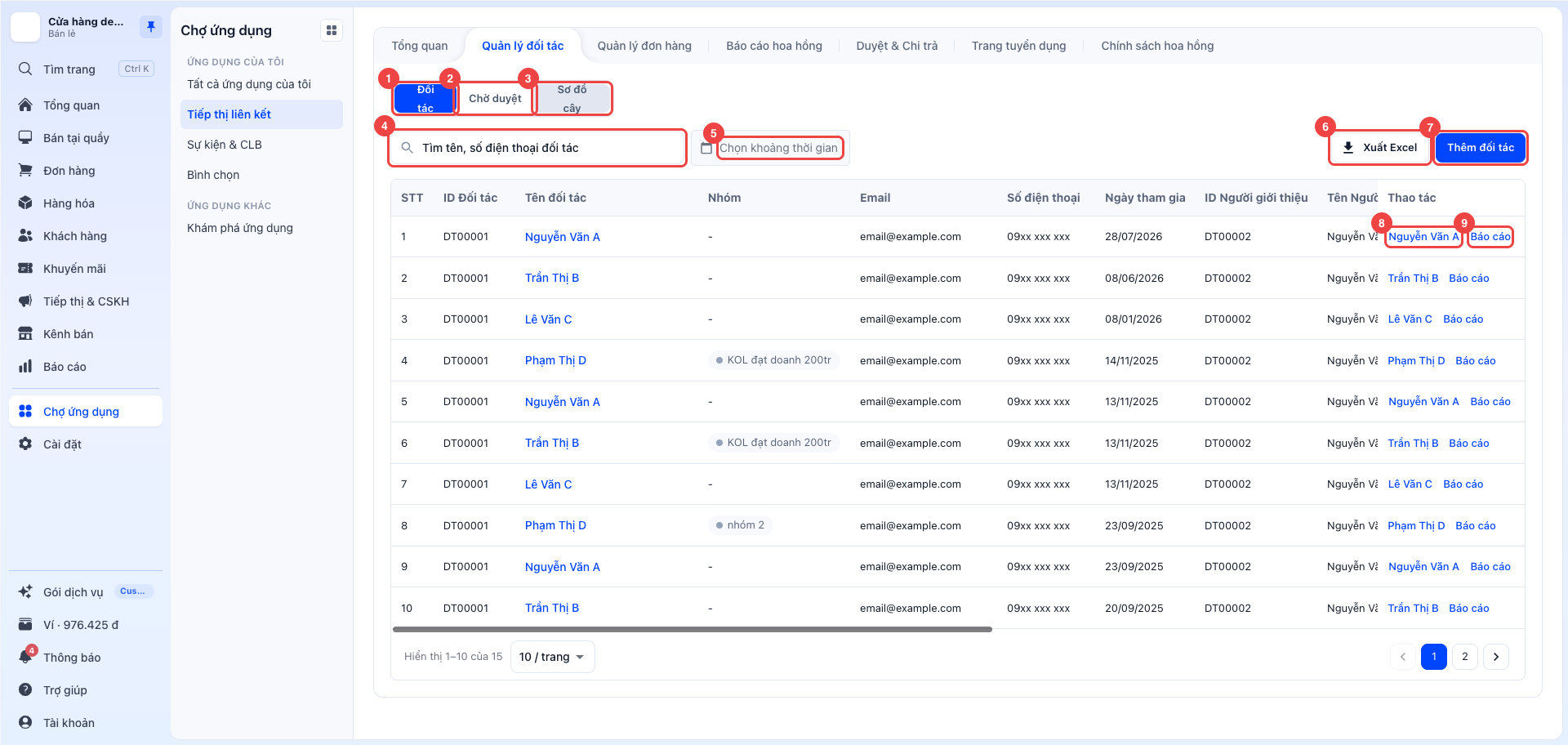Click the Tìm trang search item
The height and width of the screenshot is (745, 1568).
tap(86, 69)
